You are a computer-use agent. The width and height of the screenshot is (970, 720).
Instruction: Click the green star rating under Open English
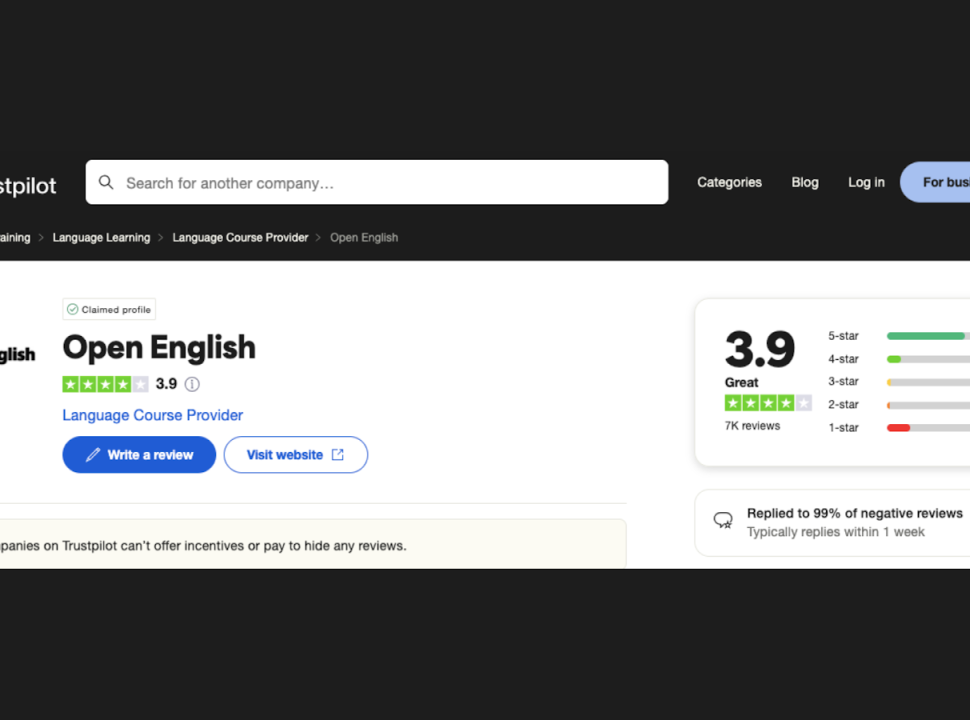(x=105, y=384)
